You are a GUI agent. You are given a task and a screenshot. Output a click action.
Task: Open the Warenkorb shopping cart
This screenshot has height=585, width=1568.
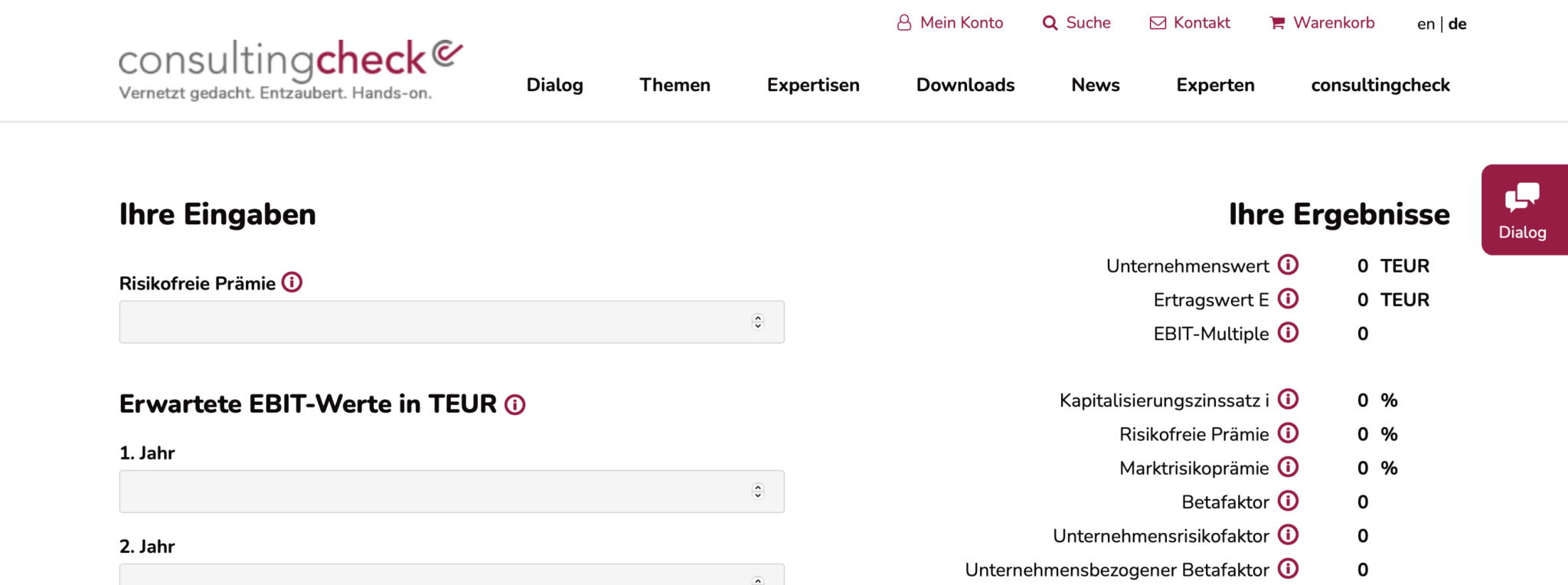(1322, 23)
